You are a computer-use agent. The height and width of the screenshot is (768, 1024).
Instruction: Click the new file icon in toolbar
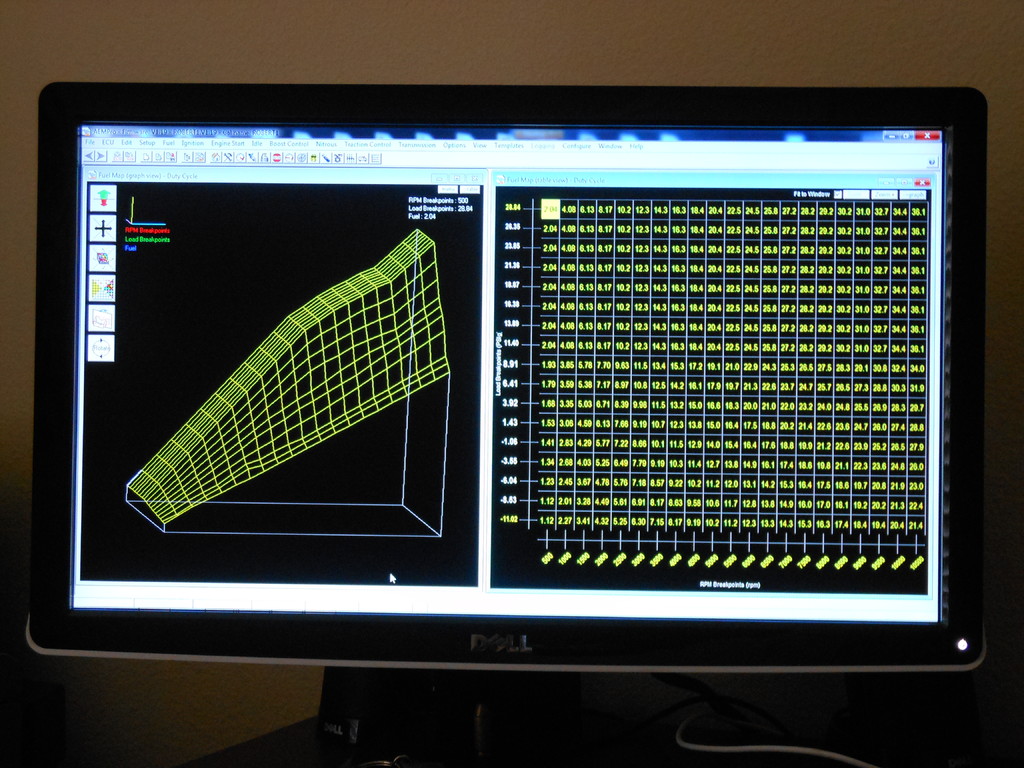pos(145,157)
